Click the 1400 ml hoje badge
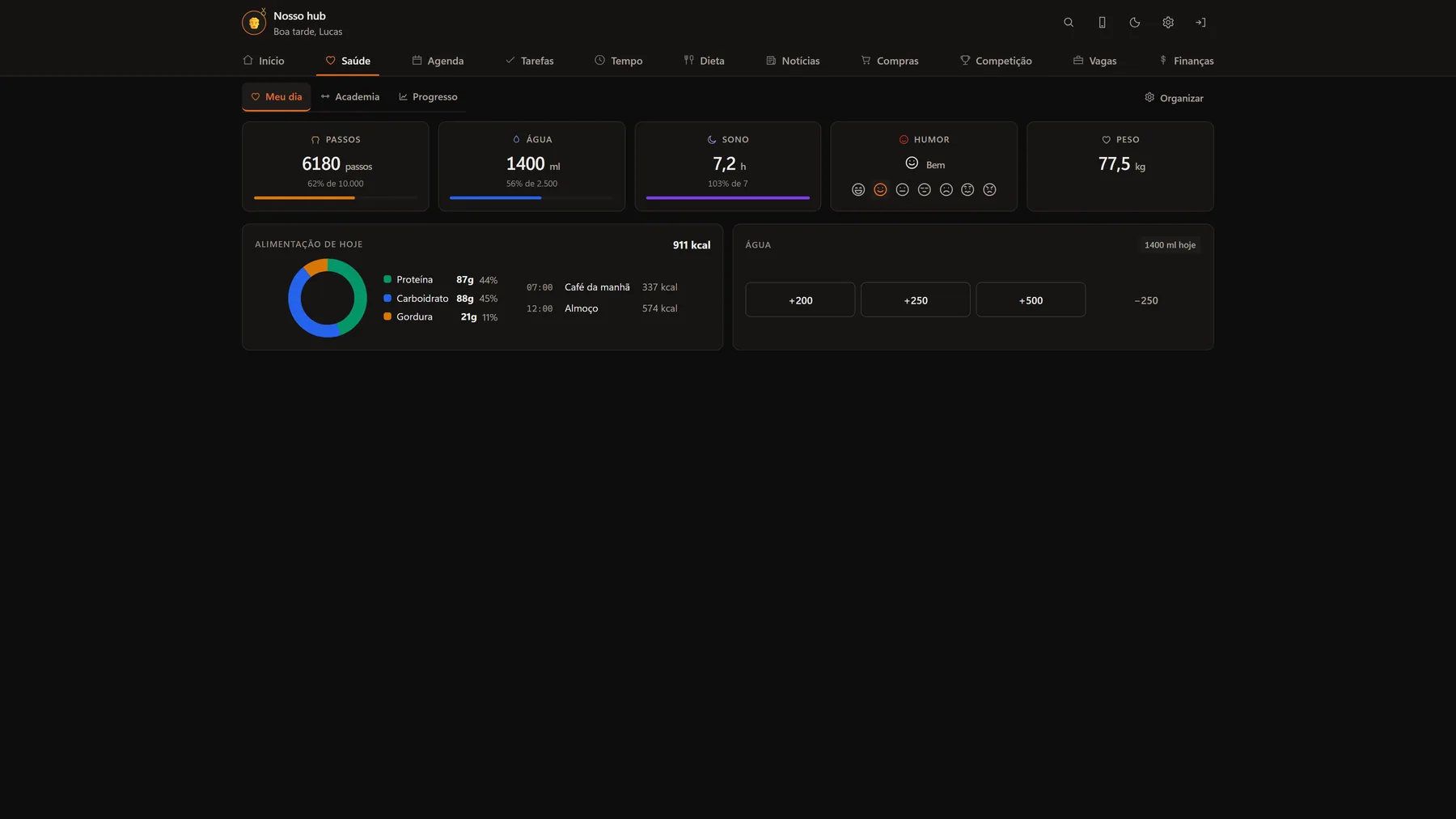This screenshot has width=1456, height=819. tap(1170, 245)
